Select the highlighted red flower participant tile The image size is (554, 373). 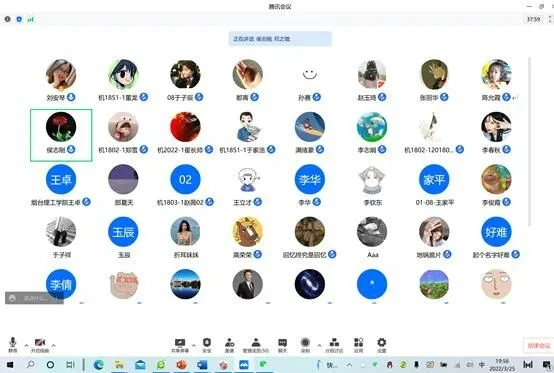[61, 135]
